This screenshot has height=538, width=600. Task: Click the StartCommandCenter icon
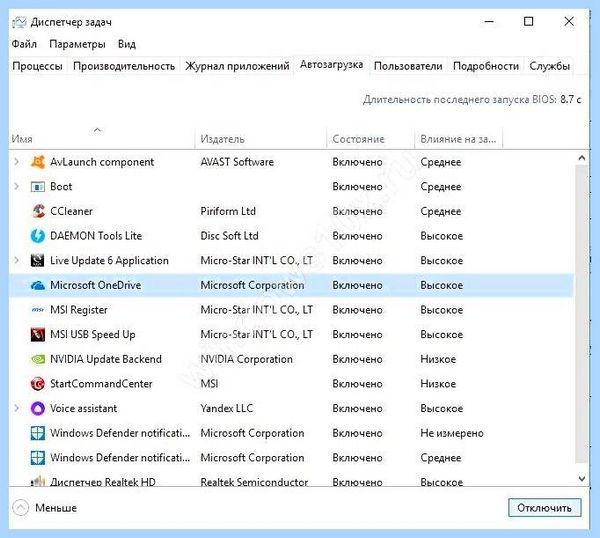[38, 383]
